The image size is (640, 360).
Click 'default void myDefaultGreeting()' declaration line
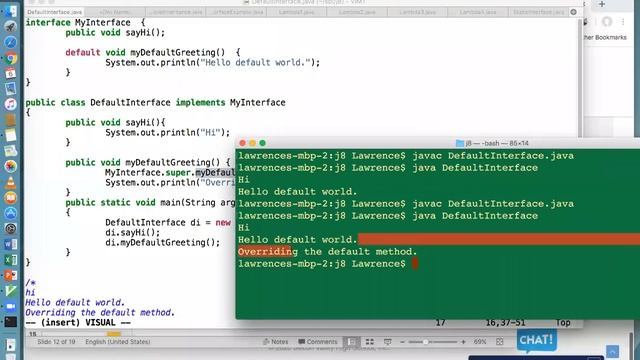(x=153, y=53)
